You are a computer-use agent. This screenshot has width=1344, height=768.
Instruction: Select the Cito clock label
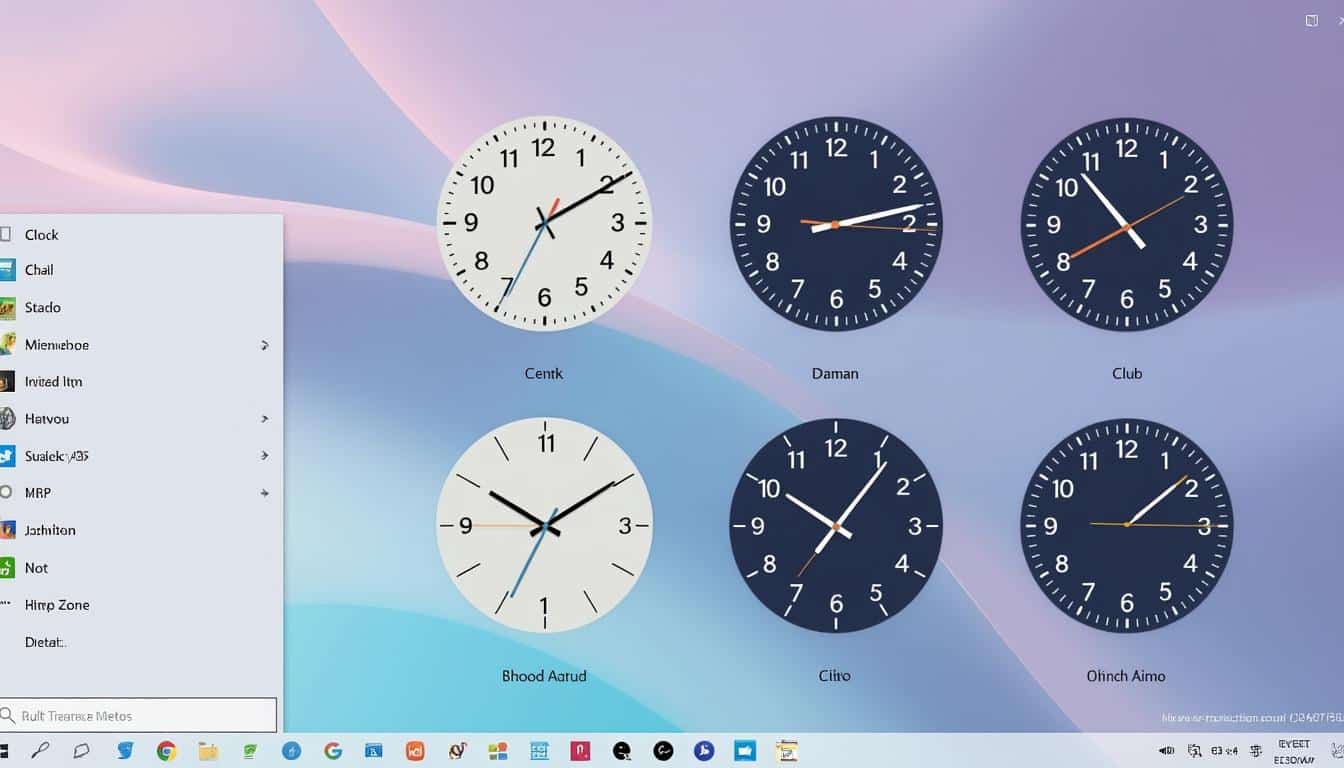[834, 676]
